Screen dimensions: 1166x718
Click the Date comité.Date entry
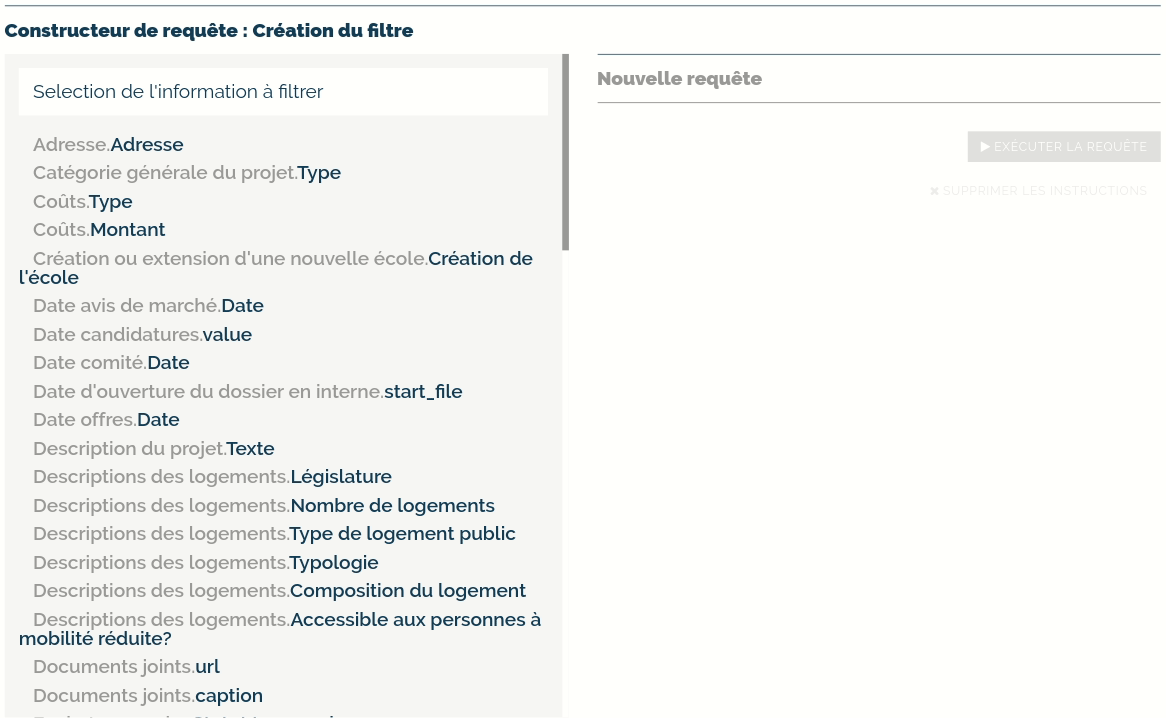tap(111, 363)
